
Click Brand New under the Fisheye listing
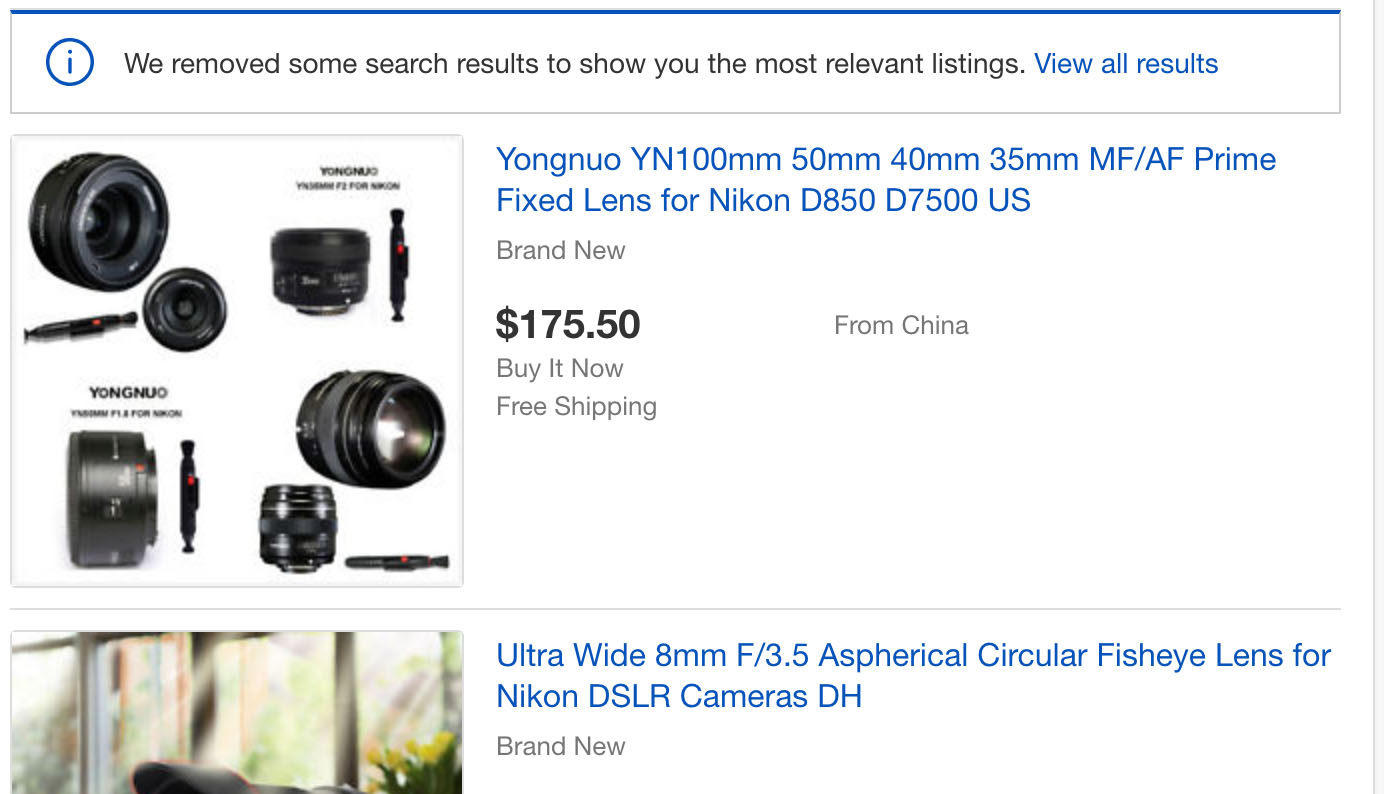[561, 746]
